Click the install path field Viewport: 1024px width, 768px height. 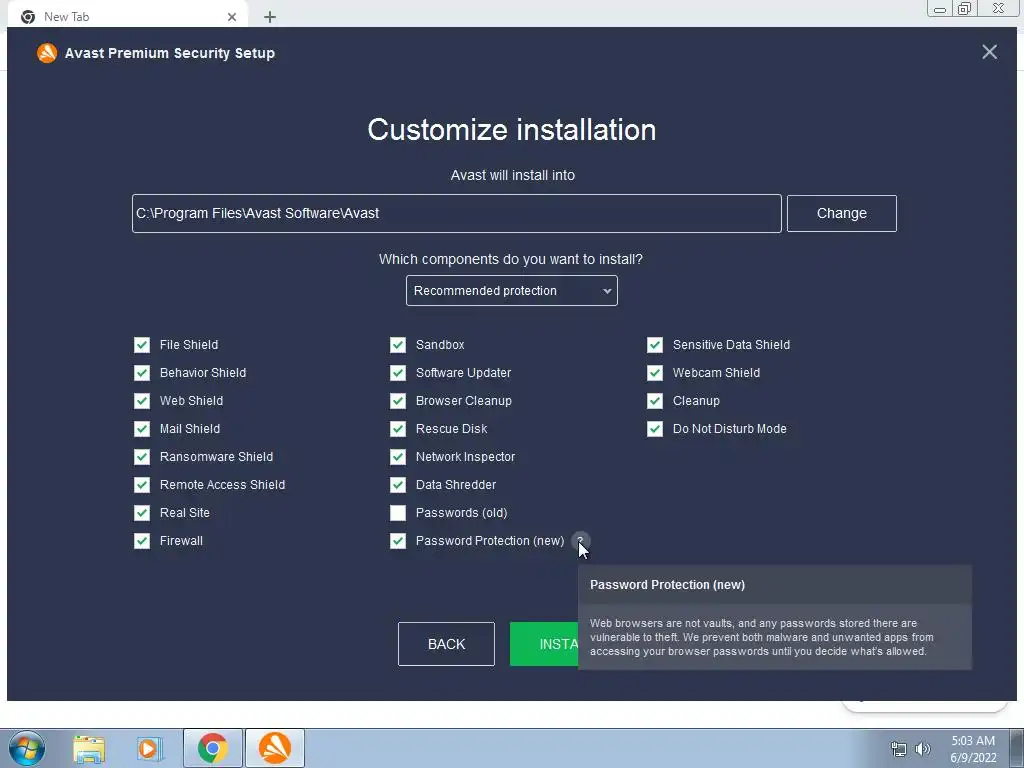[456, 214]
